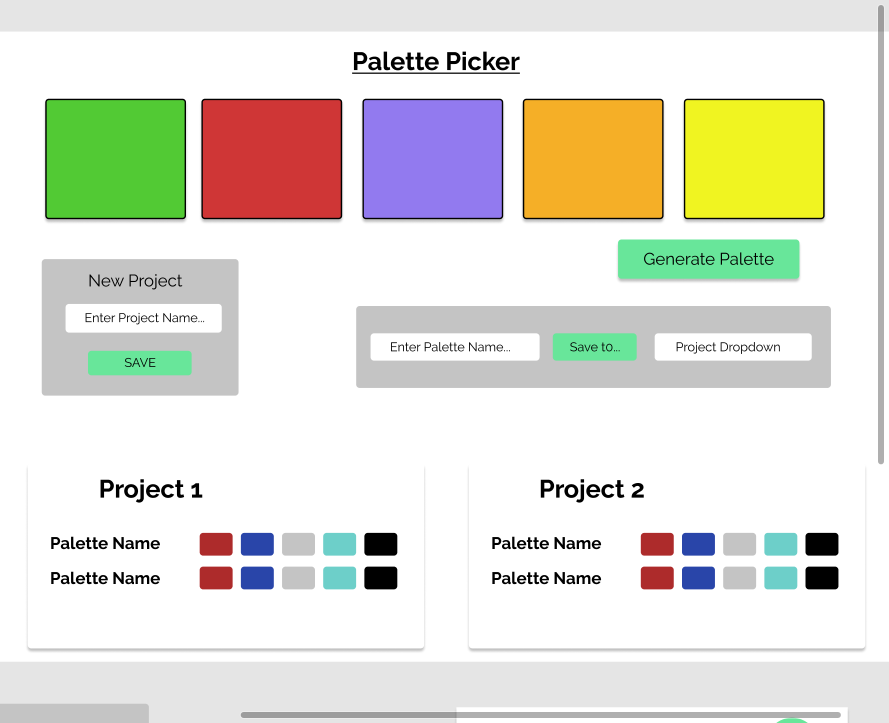Click the red mini swatch in Project 2
This screenshot has height=723, width=889.
[x=657, y=544]
